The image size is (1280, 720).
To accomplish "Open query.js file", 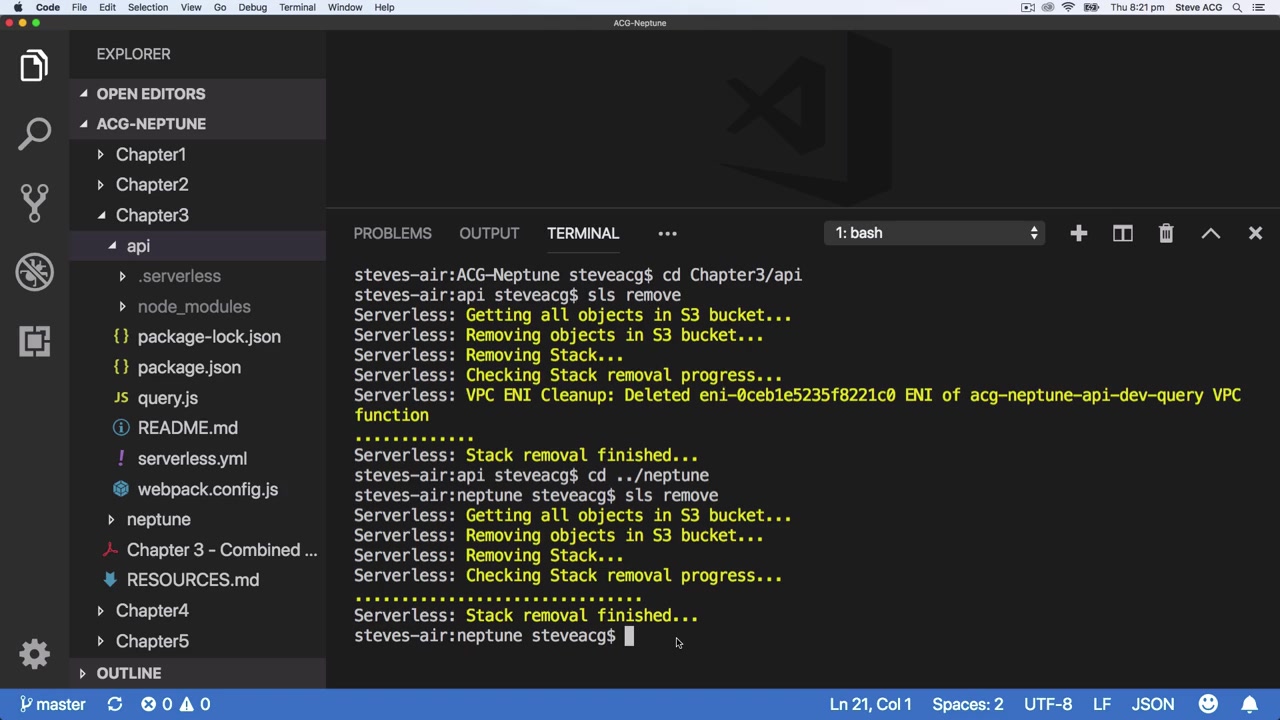I will pyautogui.click(x=167, y=398).
